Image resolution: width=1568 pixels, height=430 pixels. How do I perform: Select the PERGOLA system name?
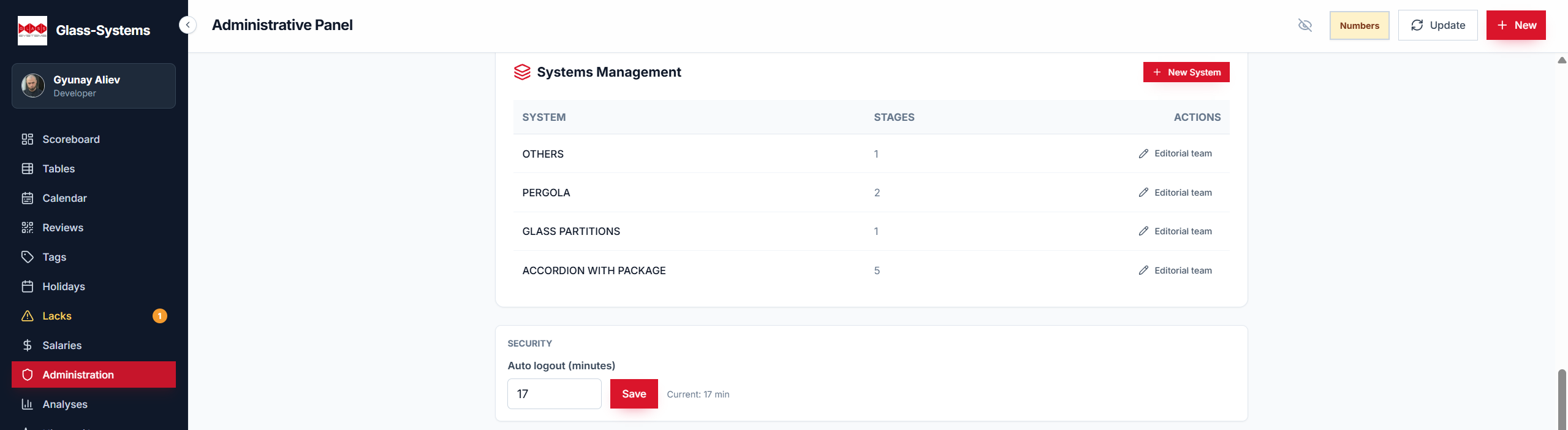click(546, 193)
